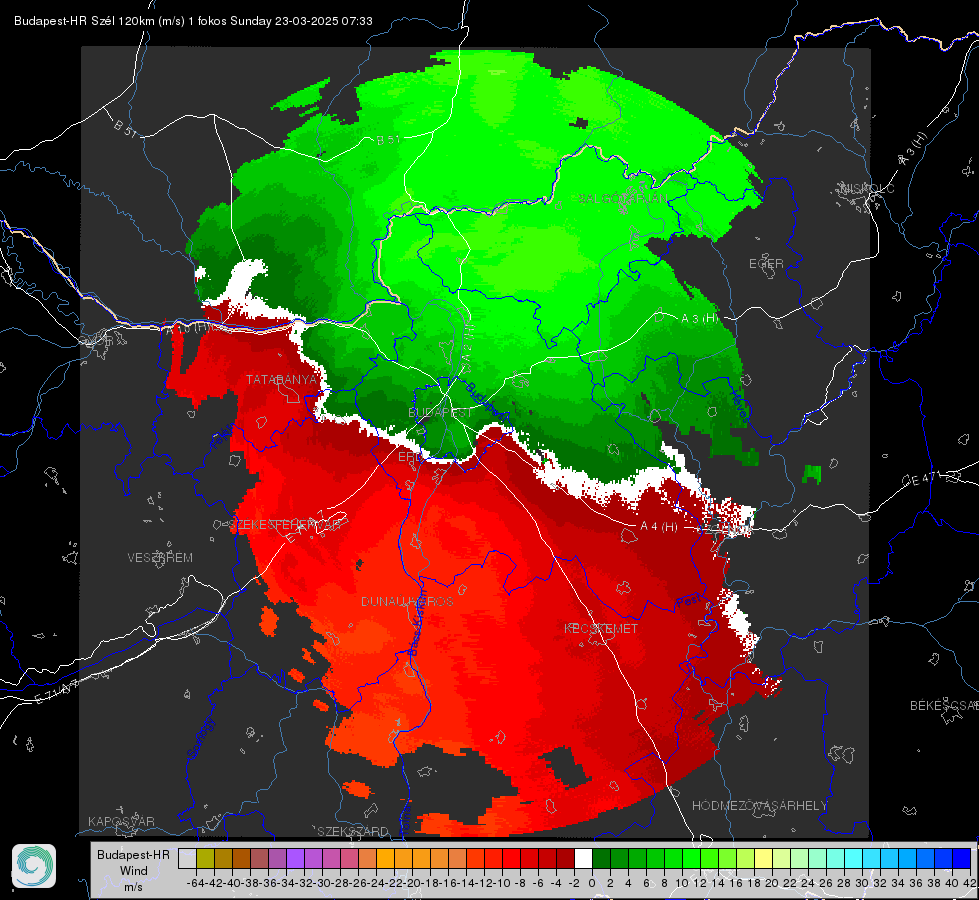Click the radar title text with date
Screen dimensions: 979x900
click(x=193, y=21)
